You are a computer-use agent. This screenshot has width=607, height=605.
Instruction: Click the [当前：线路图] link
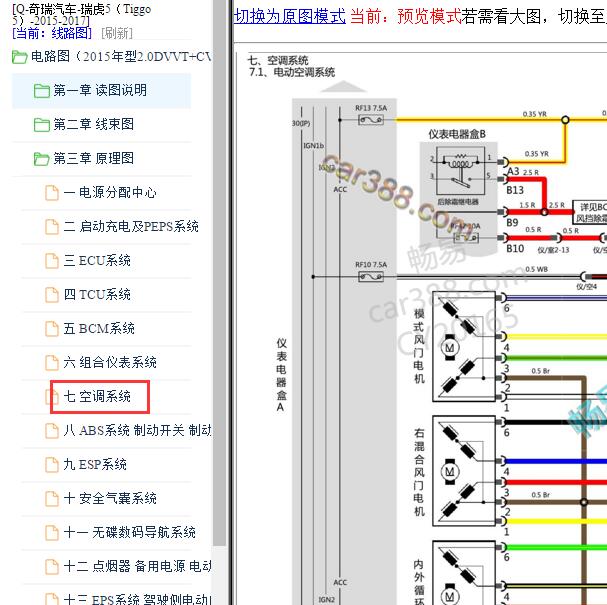click(x=52, y=33)
